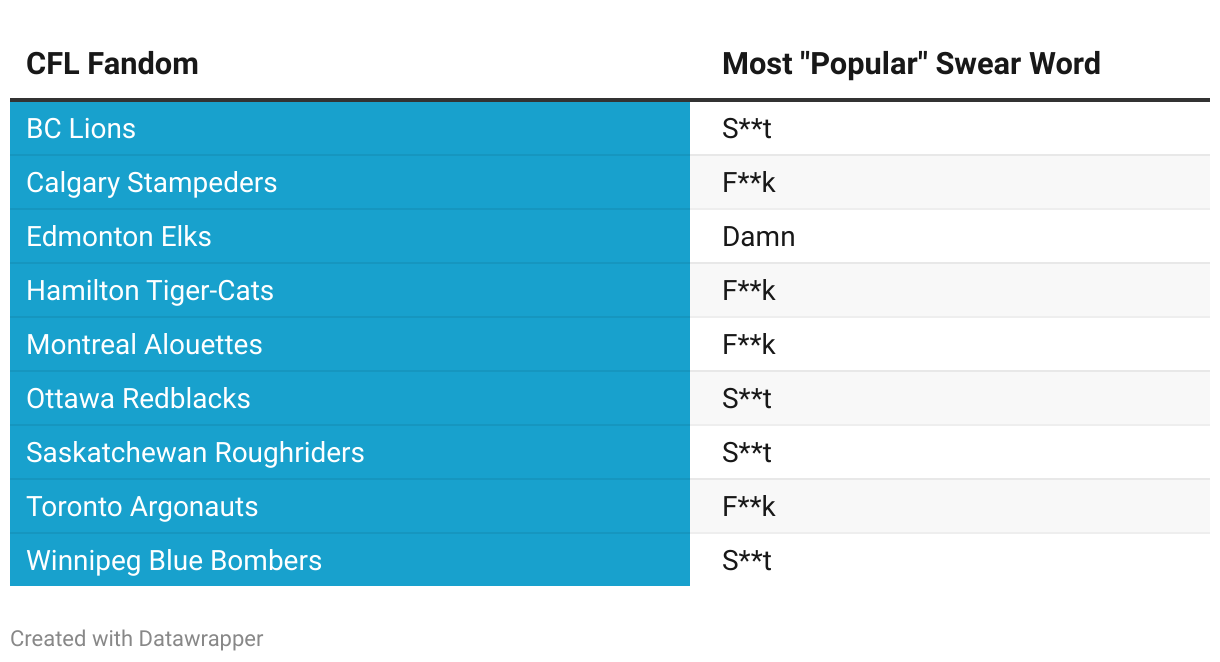Click Ottawa Redblacks' swear word value
Image resolution: width=1220 pixels, height=662 pixels.
(746, 399)
